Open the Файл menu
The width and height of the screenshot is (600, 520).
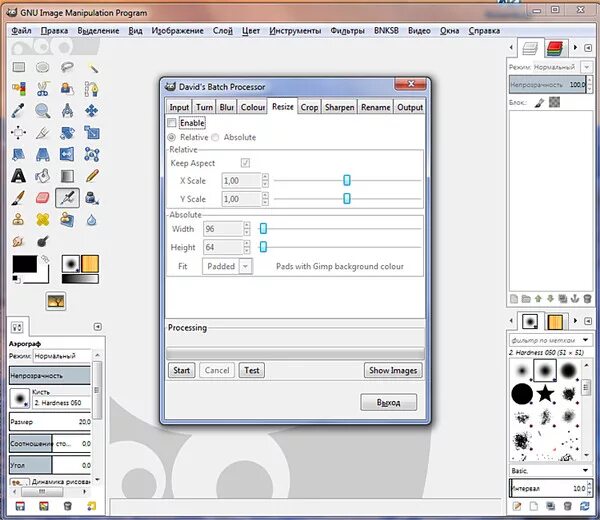click(21, 31)
